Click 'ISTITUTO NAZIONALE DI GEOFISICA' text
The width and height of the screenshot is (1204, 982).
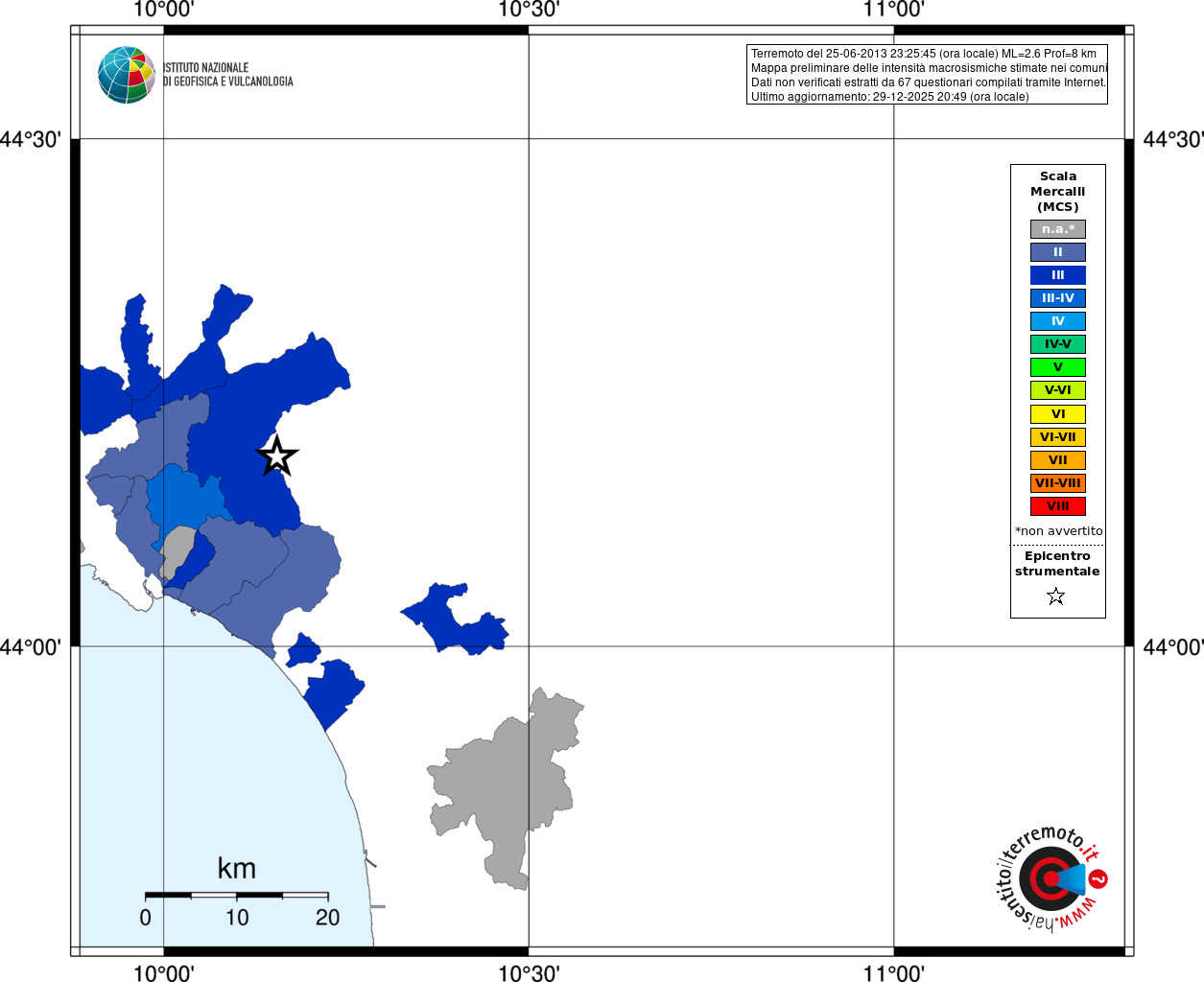pyautogui.click(x=228, y=75)
